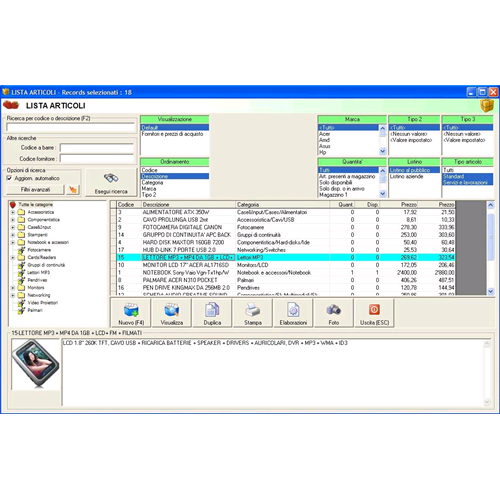Expand the Networking category node
This screenshot has width=500, height=500.
(x=13, y=295)
